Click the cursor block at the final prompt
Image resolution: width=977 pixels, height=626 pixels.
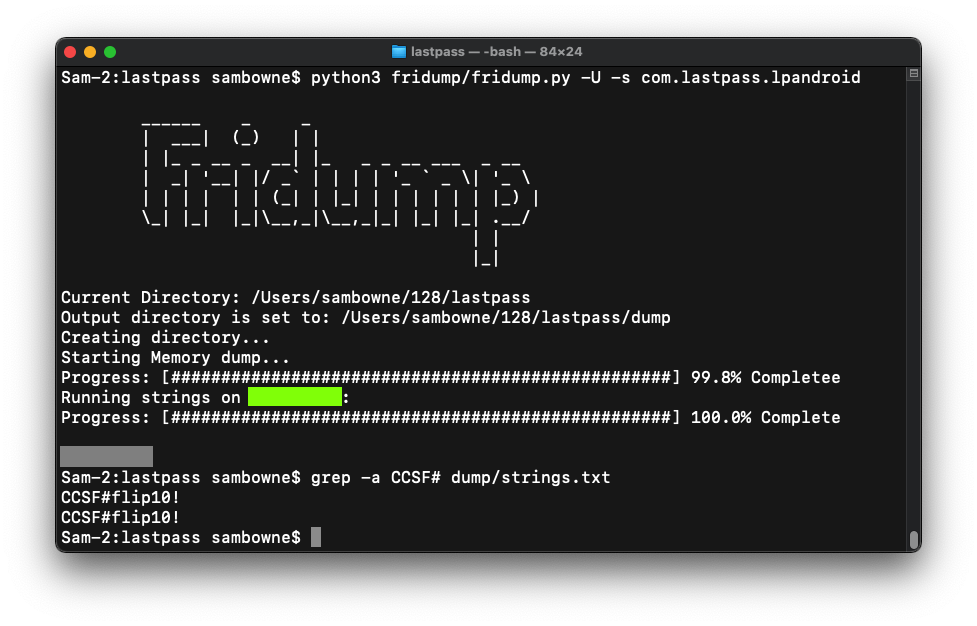click(316, 537)
